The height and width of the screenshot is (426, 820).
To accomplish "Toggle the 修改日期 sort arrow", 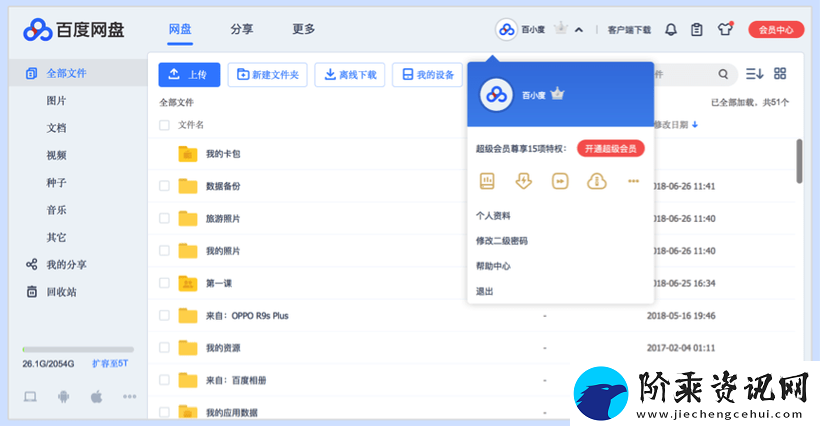I will (x=694, y=125).
